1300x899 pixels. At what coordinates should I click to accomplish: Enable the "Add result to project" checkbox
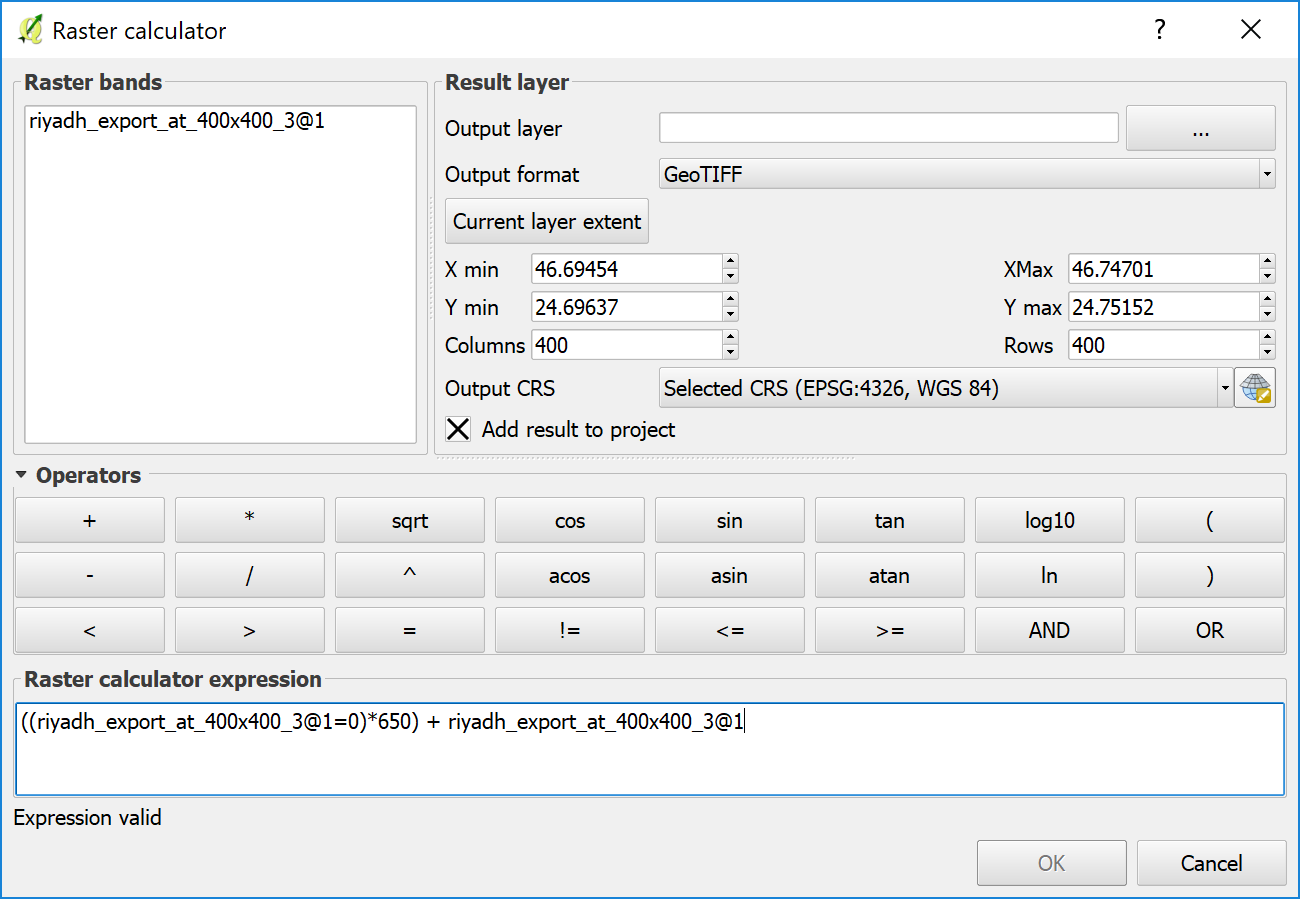(x=458, y=429)
